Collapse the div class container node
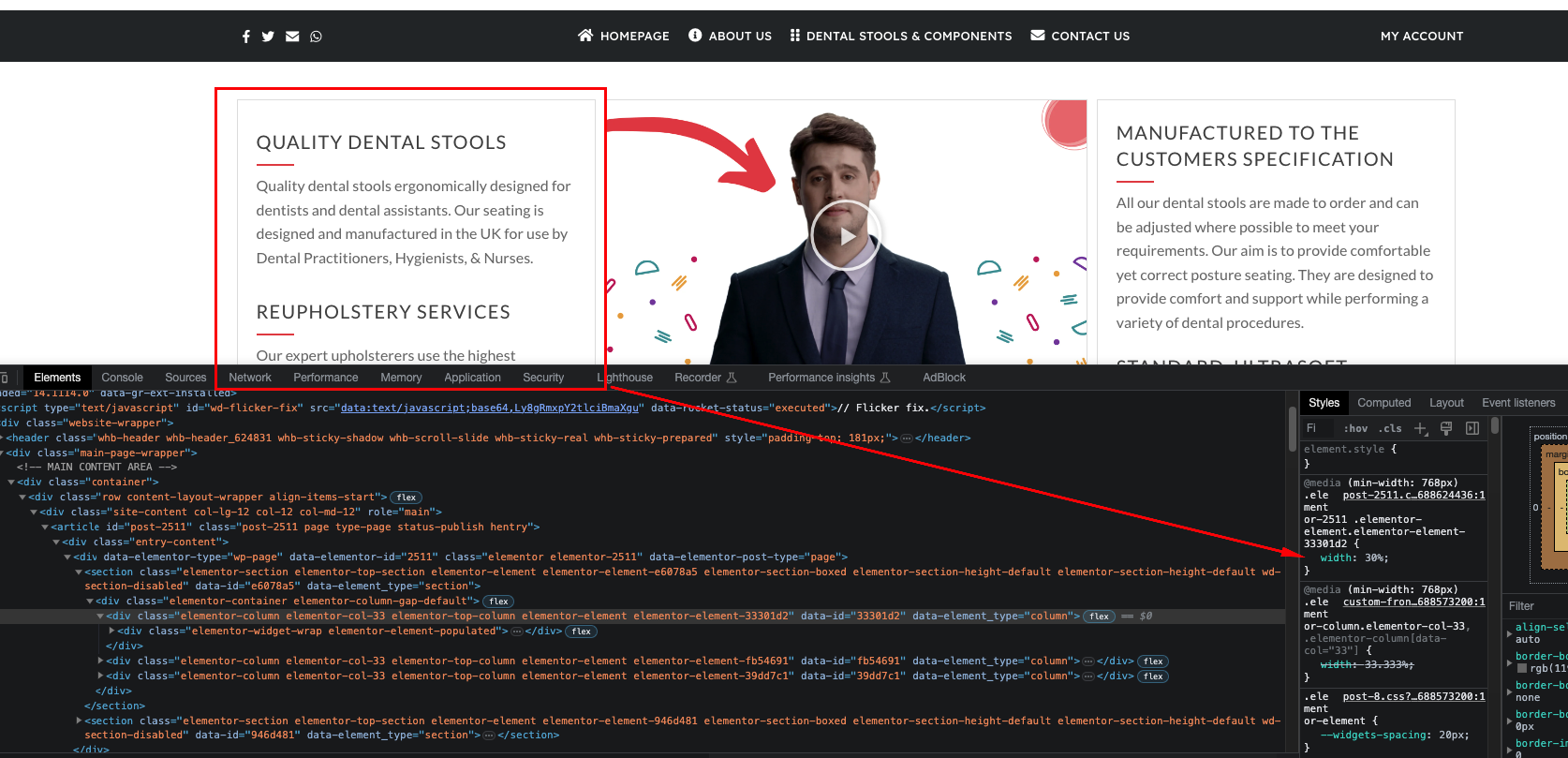This screenshot has height=758, width=1568. point(11,483)
